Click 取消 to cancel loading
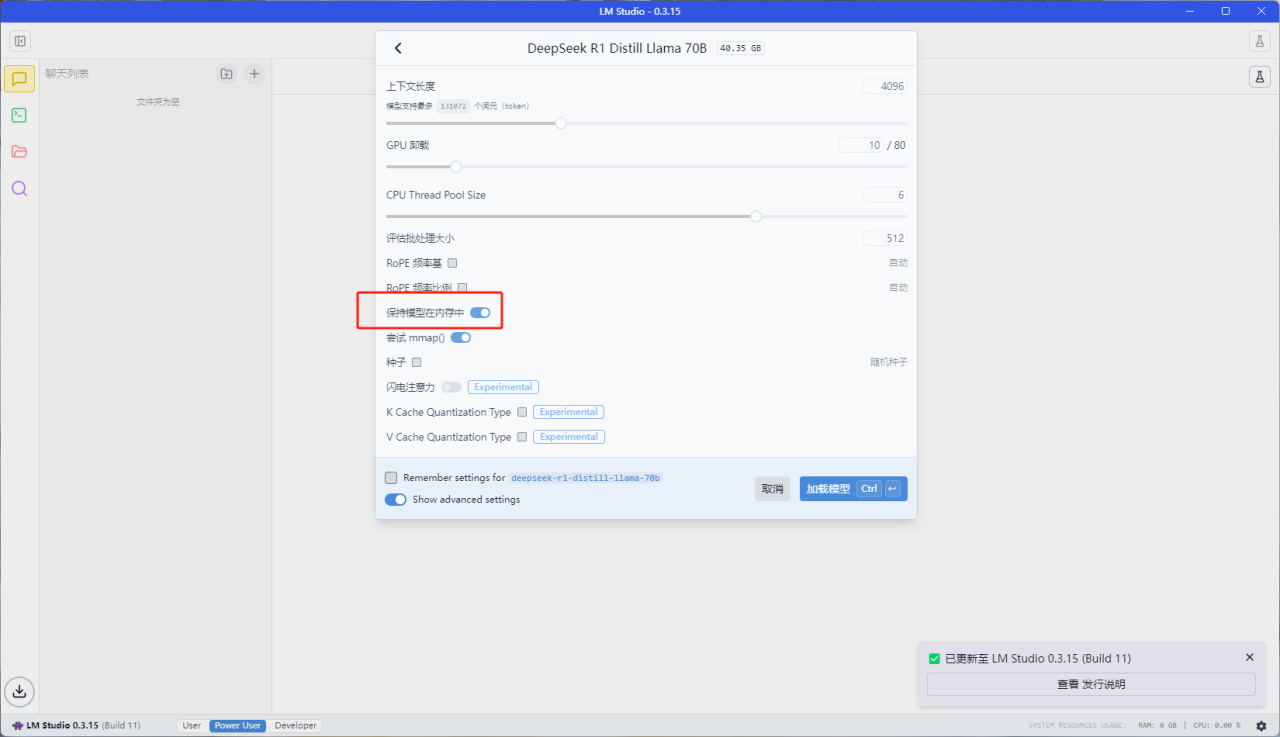The width and height of the screenshot is (1280, 737). 772,489
